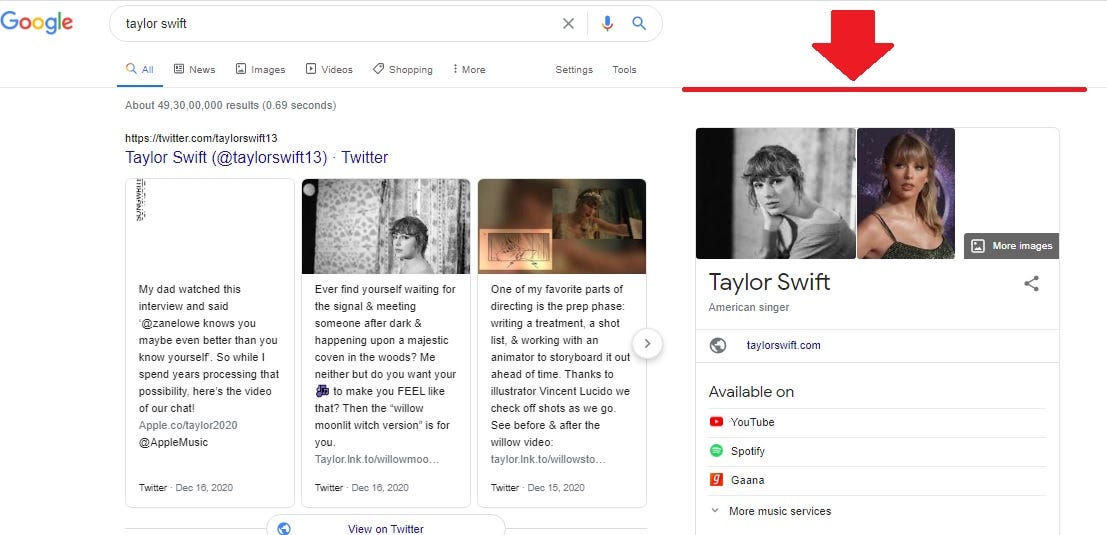Open the color portrait in knowledge panel
Image resolution: width=1107 pixels, height=535 pixels.
pos(906,193)
